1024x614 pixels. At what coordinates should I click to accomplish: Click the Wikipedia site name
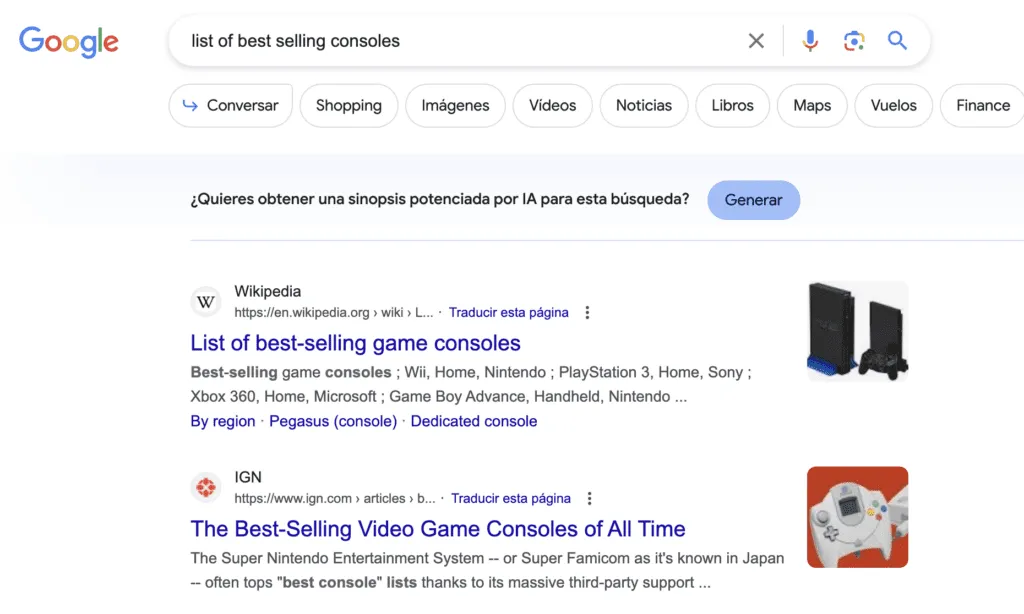pos(268,291)
